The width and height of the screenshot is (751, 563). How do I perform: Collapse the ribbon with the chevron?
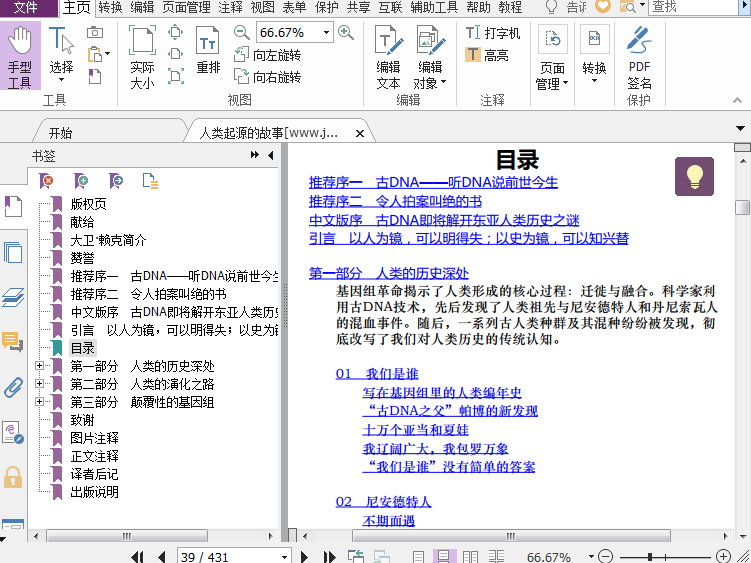click(x=737, y=100)
